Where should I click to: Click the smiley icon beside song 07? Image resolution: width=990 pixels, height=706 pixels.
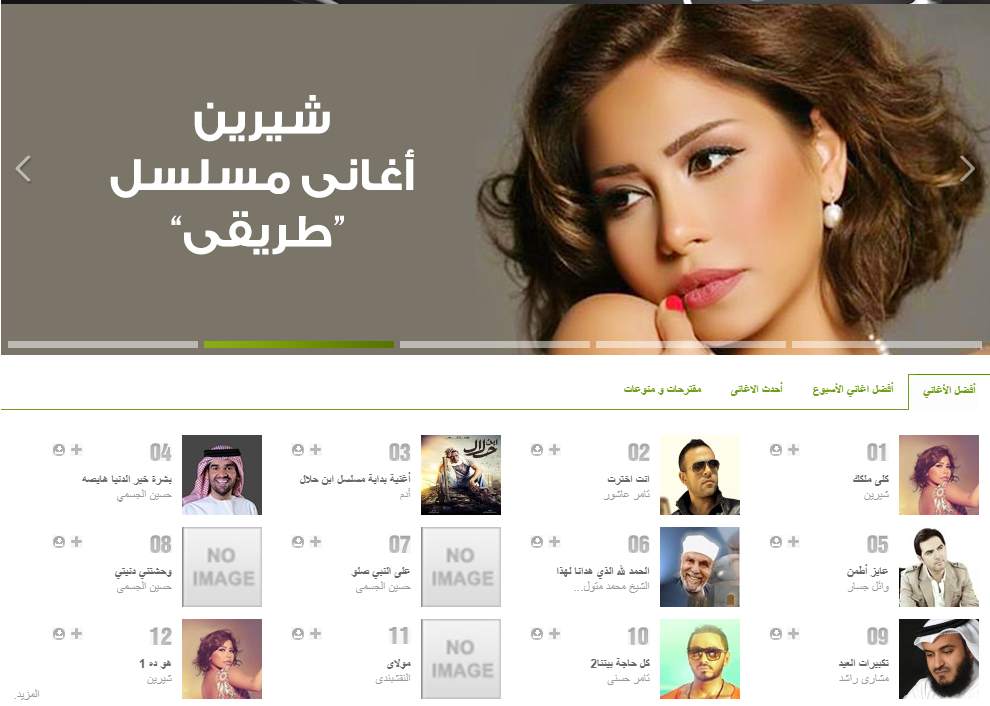(x=298, y=542)
